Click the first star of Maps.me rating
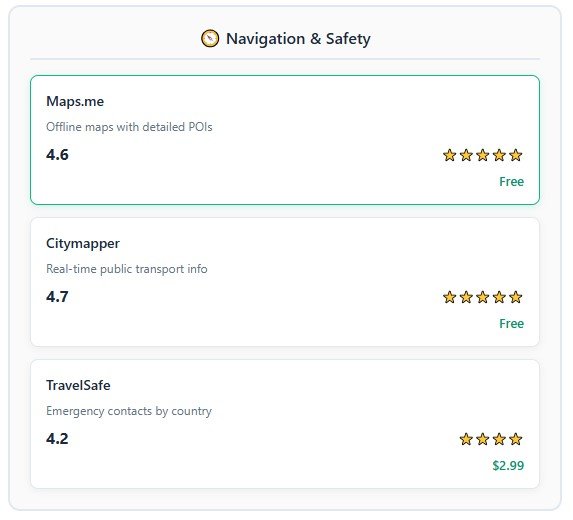573x520 pixels. 449,155
